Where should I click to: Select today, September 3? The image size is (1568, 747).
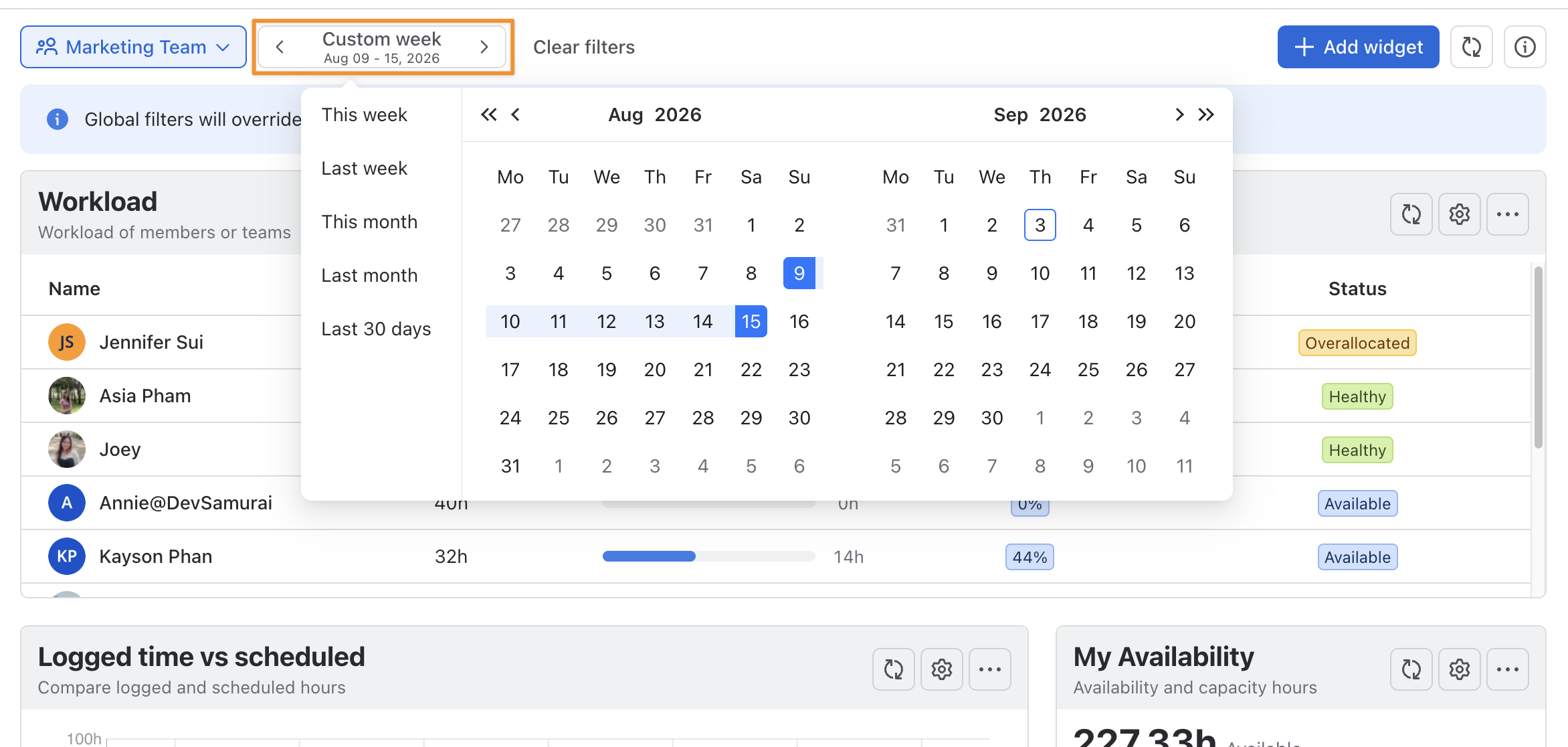pos(1040,225)
